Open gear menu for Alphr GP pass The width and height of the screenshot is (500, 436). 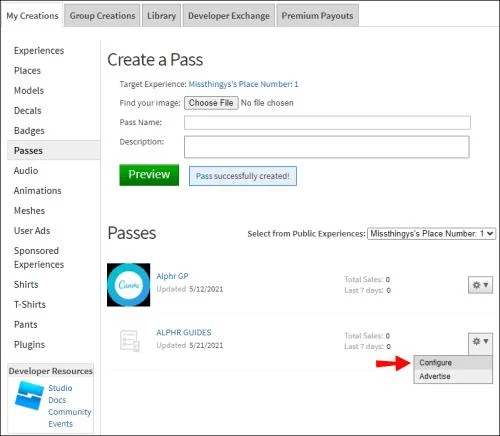click(480, 285)
